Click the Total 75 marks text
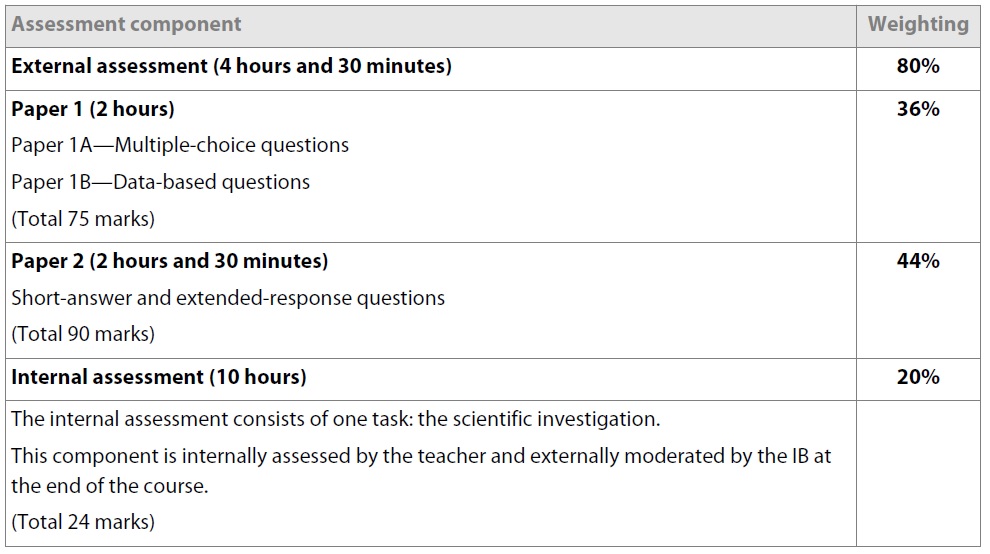 (x=83, y=219)
